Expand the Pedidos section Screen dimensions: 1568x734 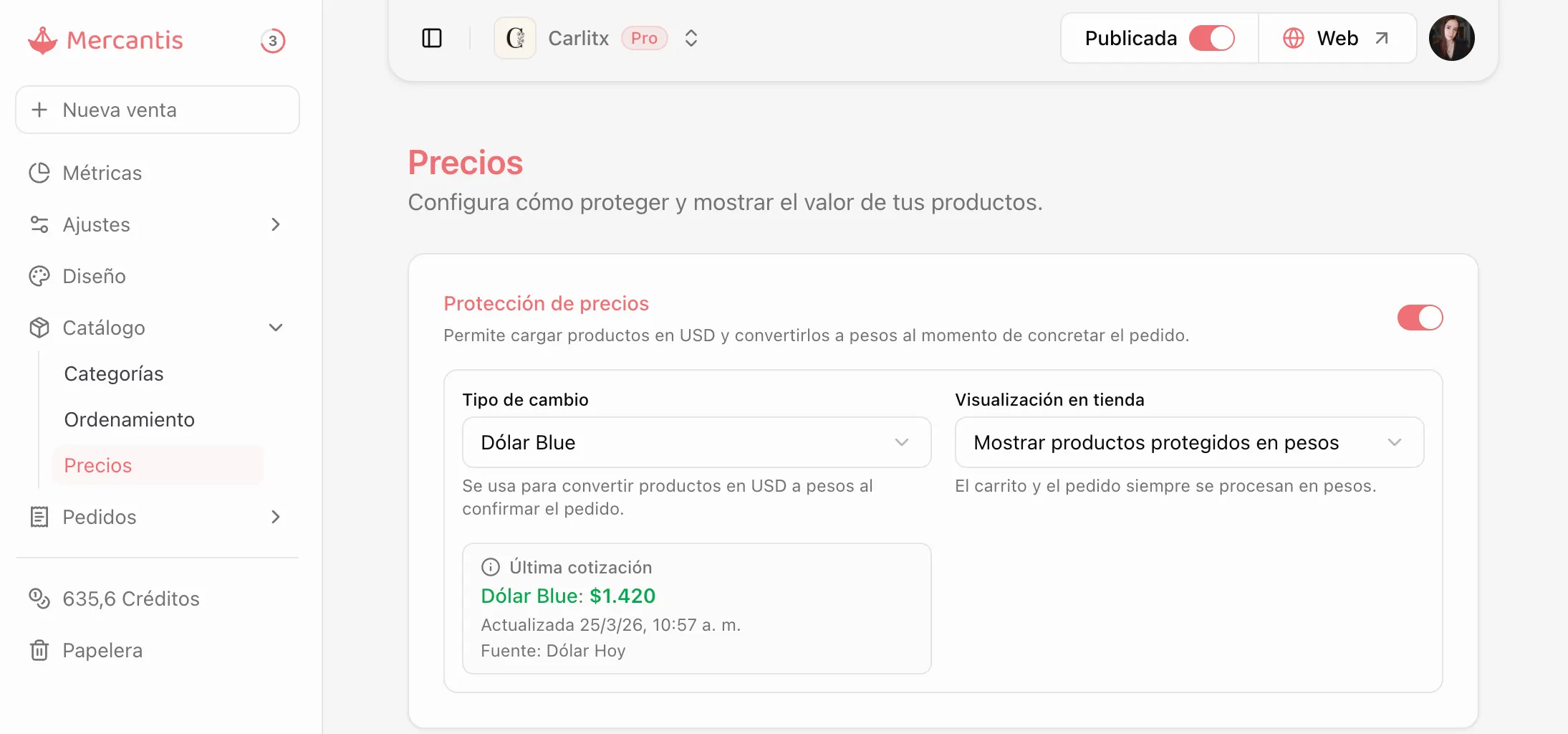(x=276, y=517)
